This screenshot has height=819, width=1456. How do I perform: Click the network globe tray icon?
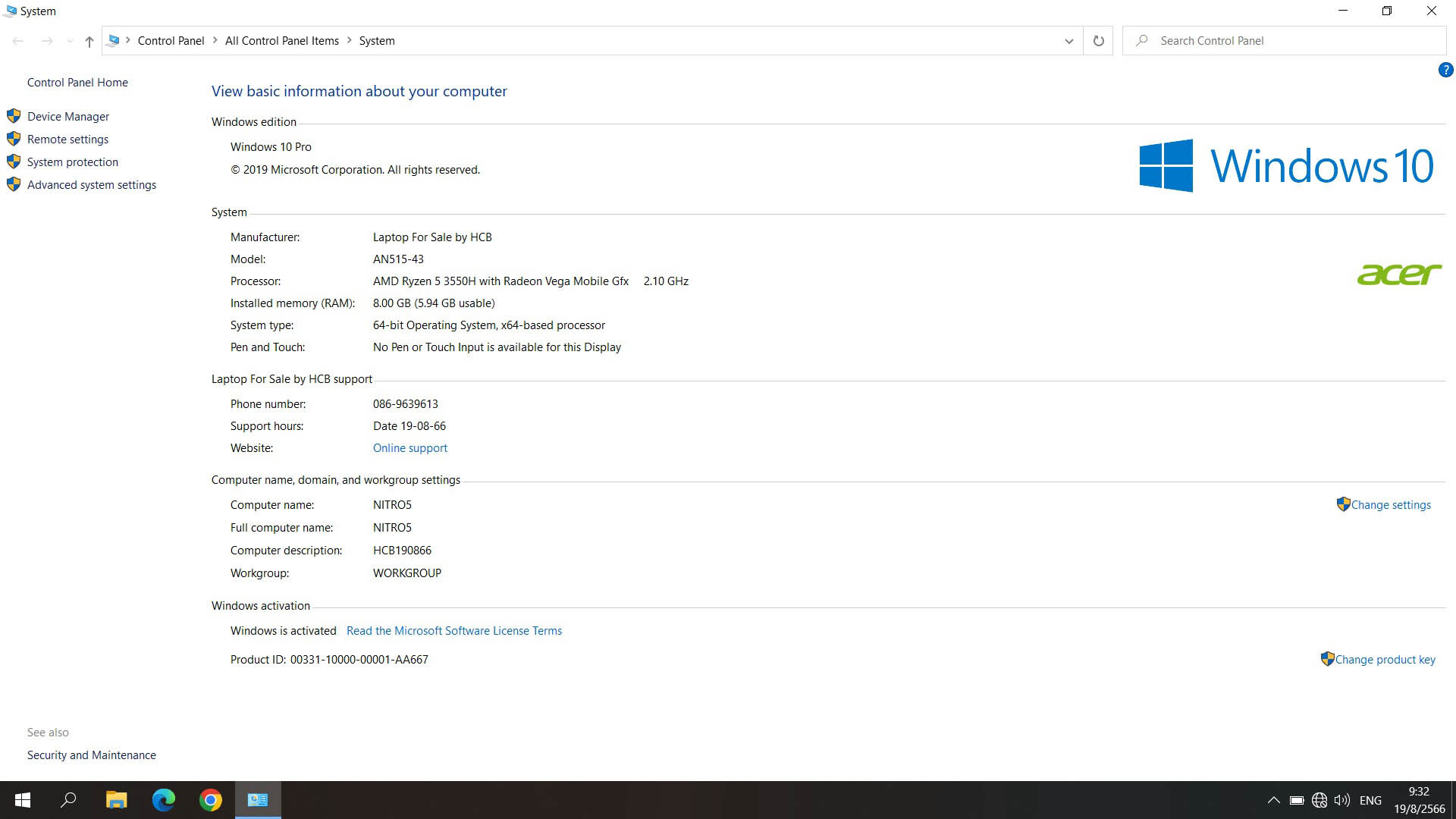coord(1319,800)
